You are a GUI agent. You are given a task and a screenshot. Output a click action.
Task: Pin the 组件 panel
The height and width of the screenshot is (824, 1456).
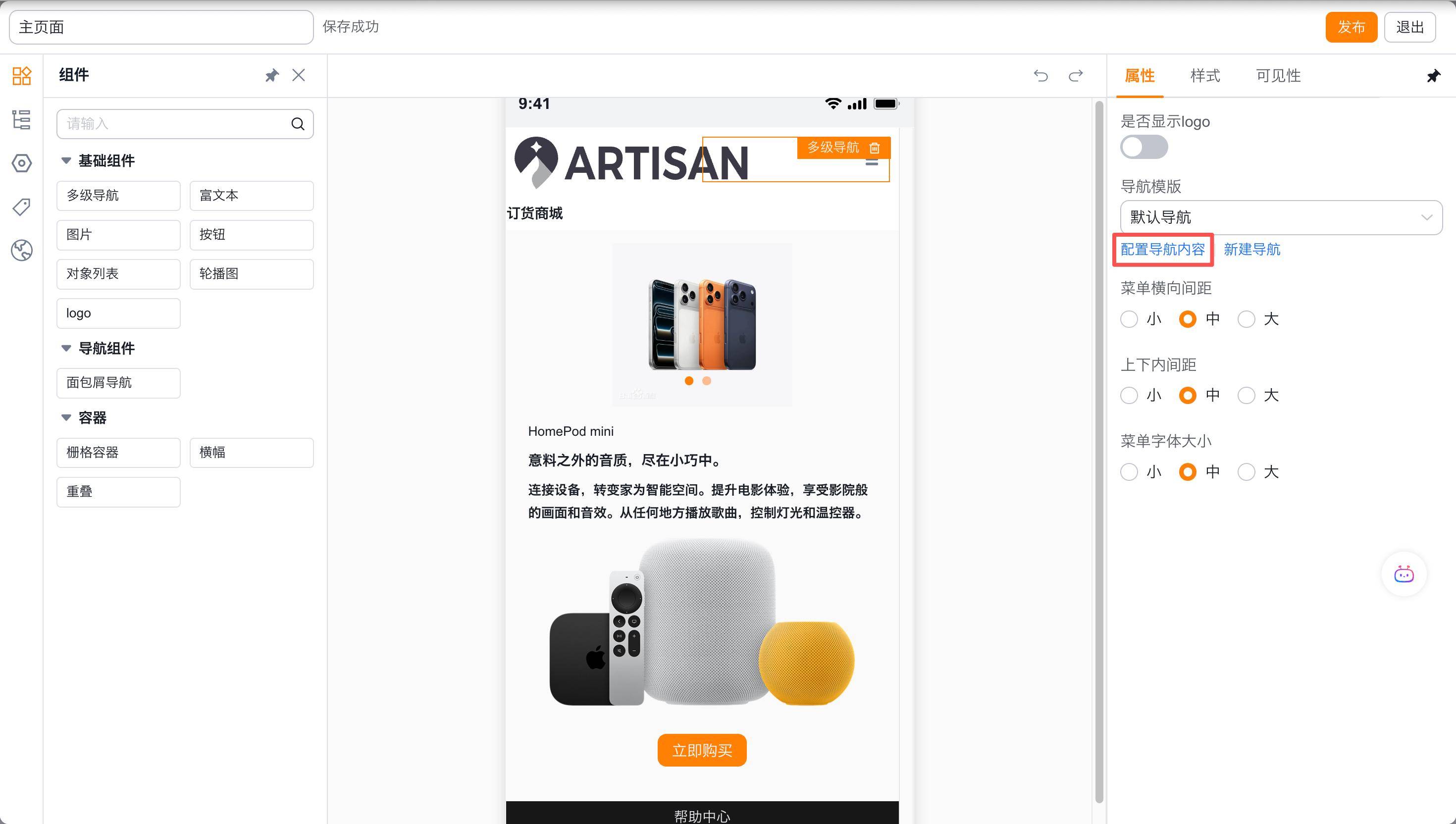click(x=272, y=75)
